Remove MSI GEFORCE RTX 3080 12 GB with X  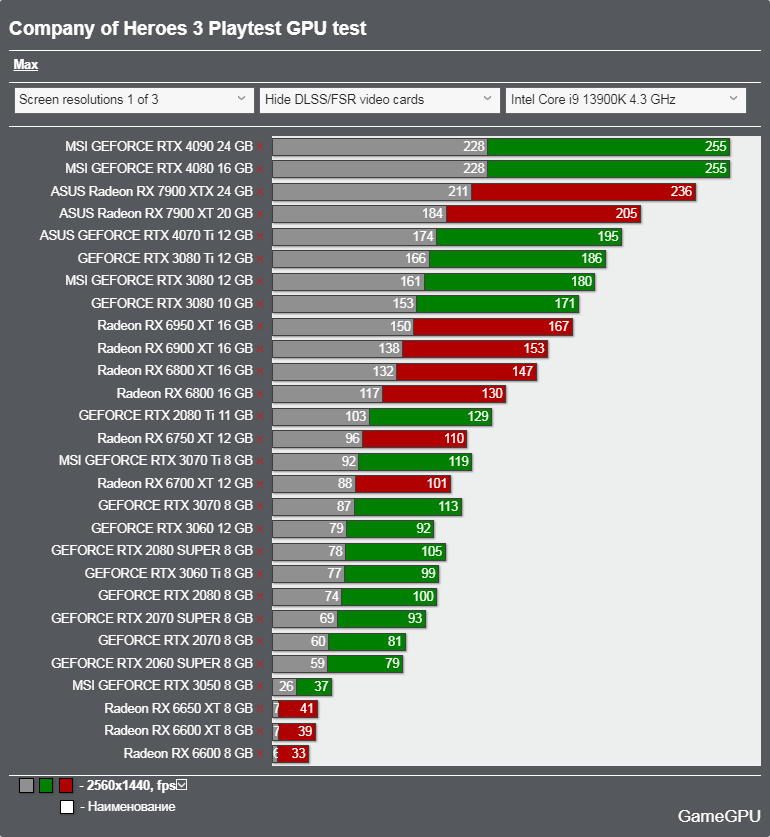pos(260,281)
